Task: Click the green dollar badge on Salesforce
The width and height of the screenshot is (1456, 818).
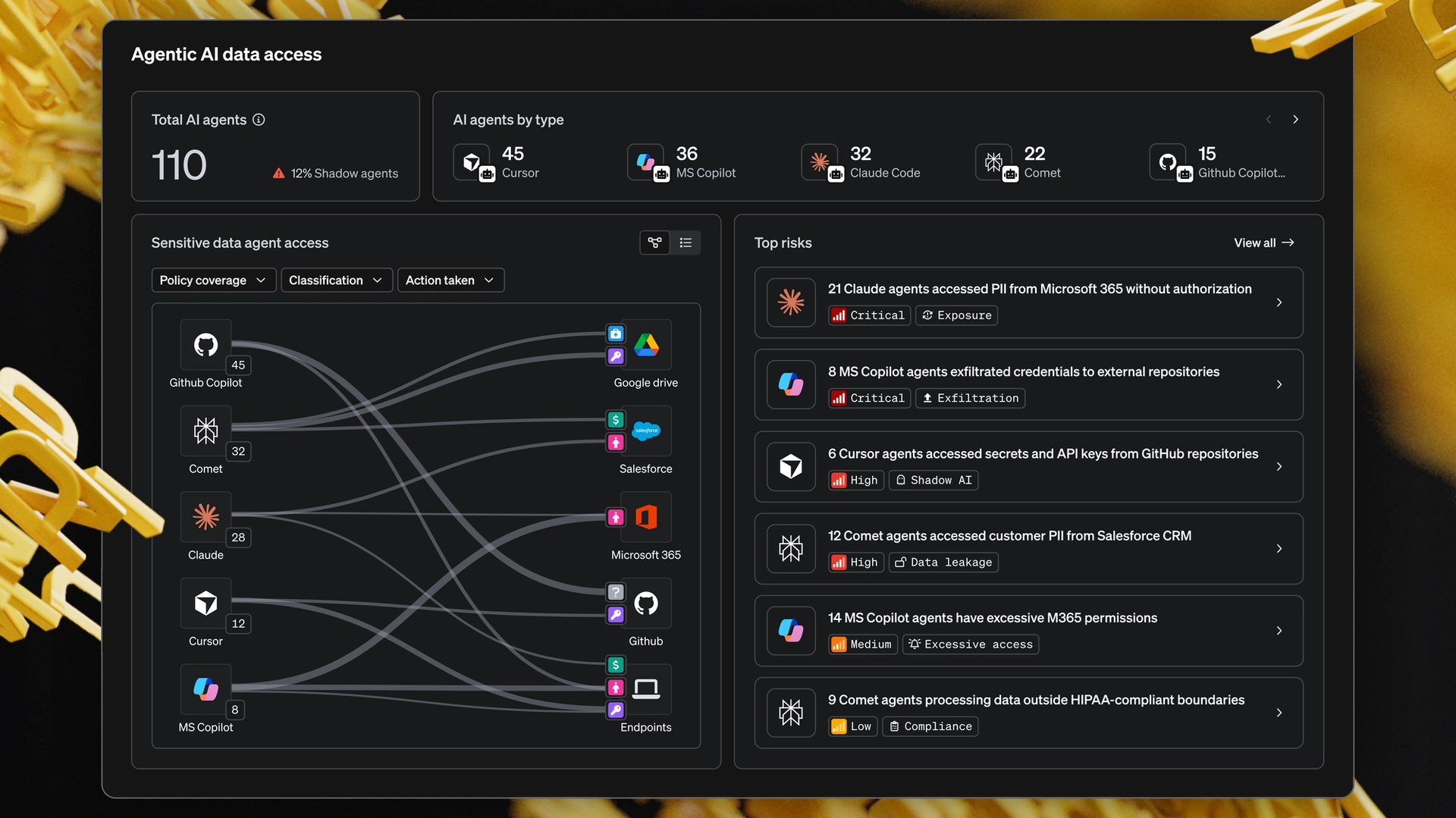Action: [616, 420]
